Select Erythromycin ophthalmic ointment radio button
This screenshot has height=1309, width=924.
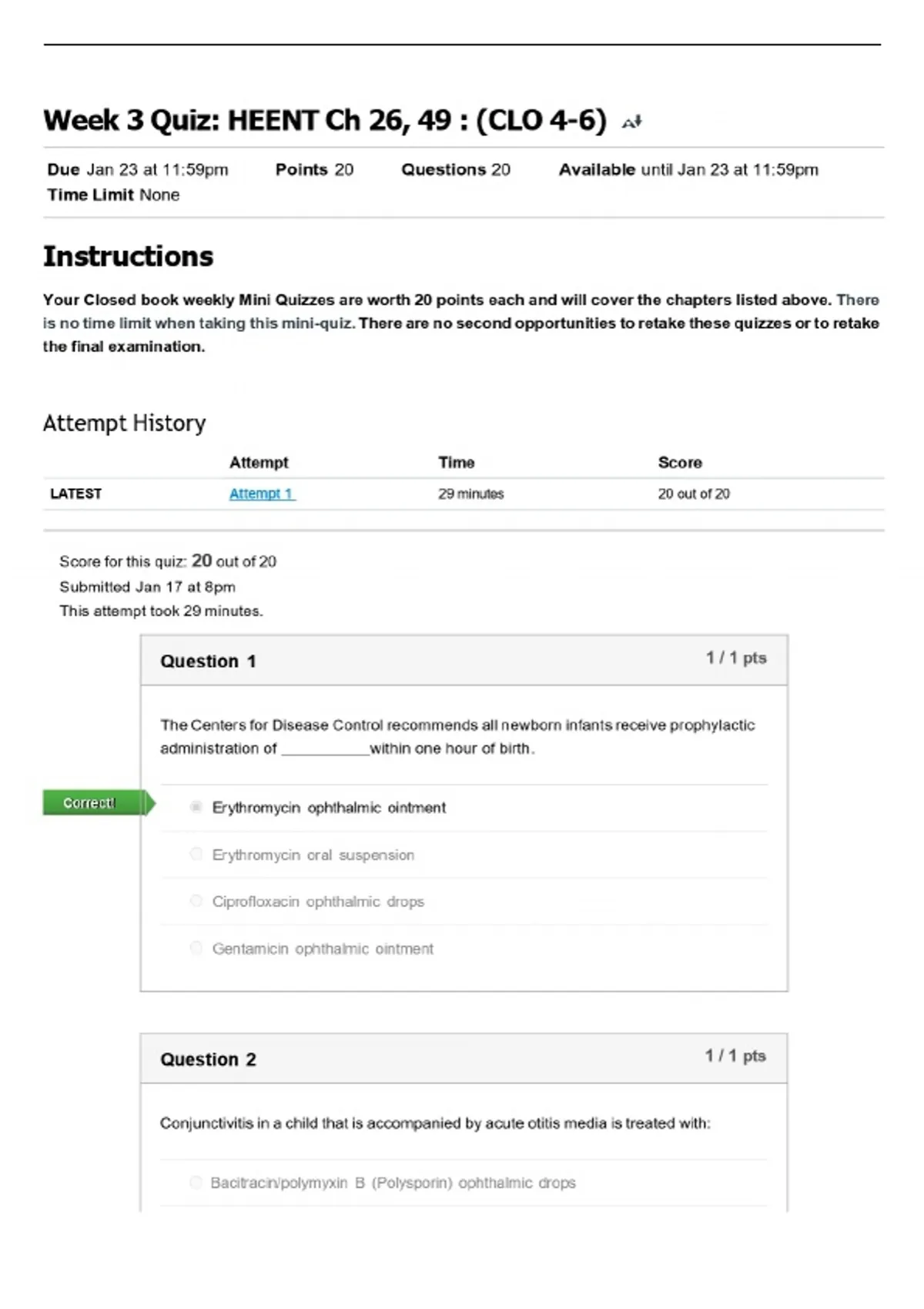[x=196, y=807]
